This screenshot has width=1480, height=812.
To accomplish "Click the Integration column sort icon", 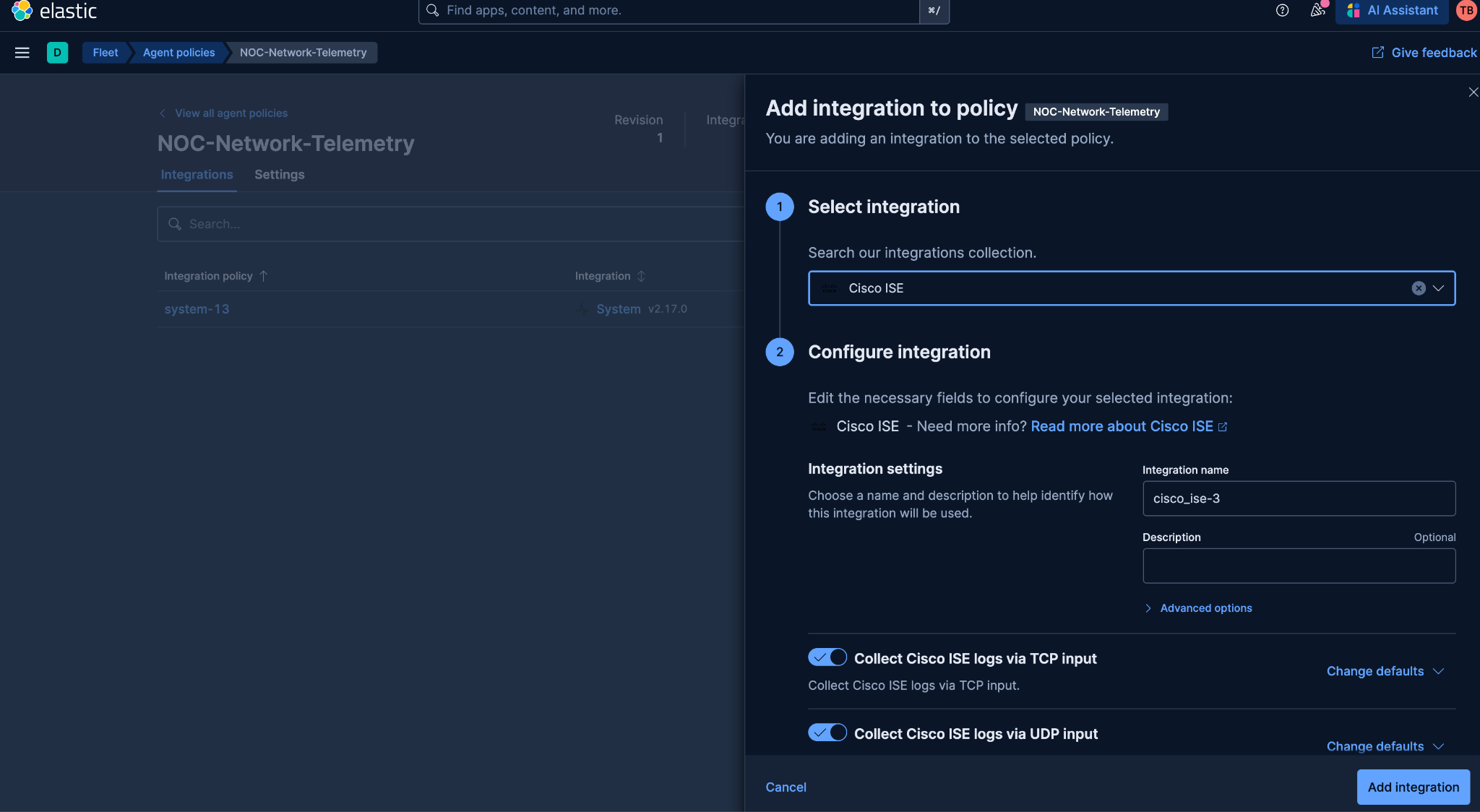I will tap(641, 276).
